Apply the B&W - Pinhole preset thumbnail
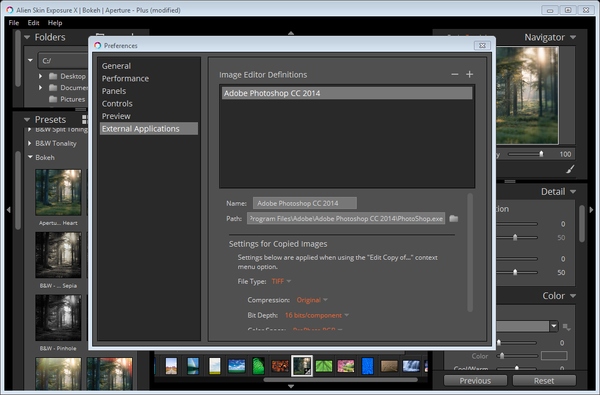The width and height of the screenshot is (600, 395). (58, 318)
